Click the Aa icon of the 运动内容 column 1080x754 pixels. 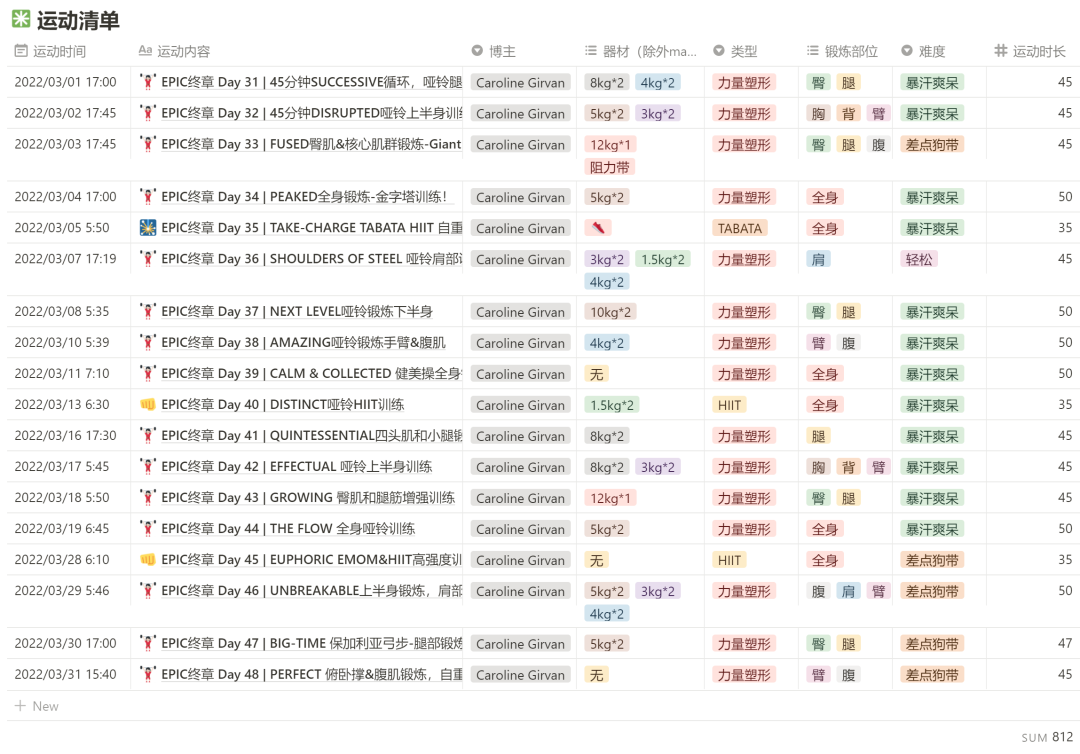145,50
